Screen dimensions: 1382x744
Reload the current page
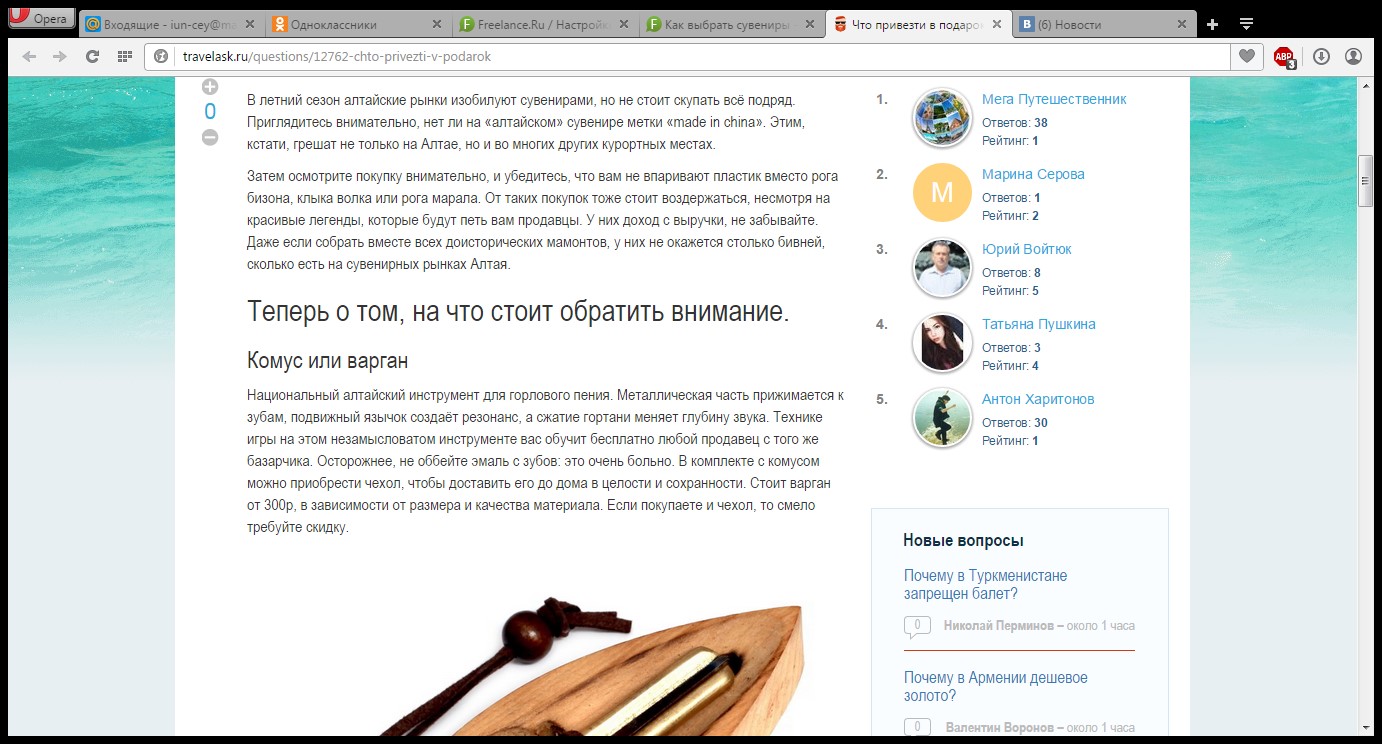click(x=92, y=57)
